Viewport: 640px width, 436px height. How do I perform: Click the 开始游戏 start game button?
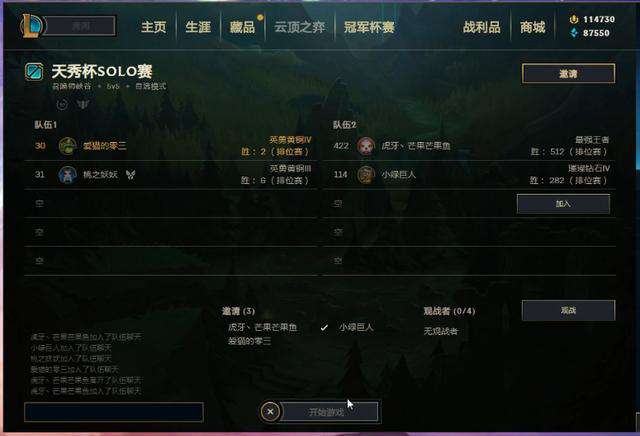329,412
